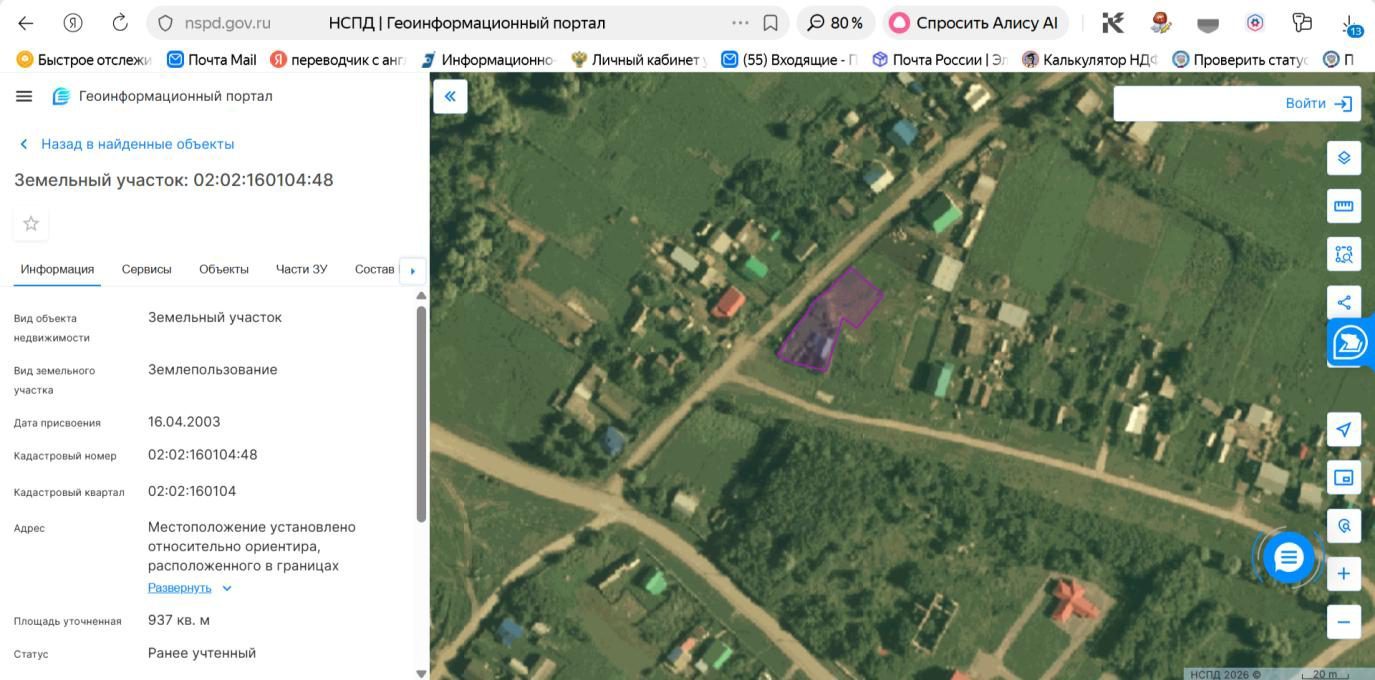The height and width of the screenshot is (680, 1375).
Task: Click the info panel vertical scrollbar
Action: (x=421, y=413)
